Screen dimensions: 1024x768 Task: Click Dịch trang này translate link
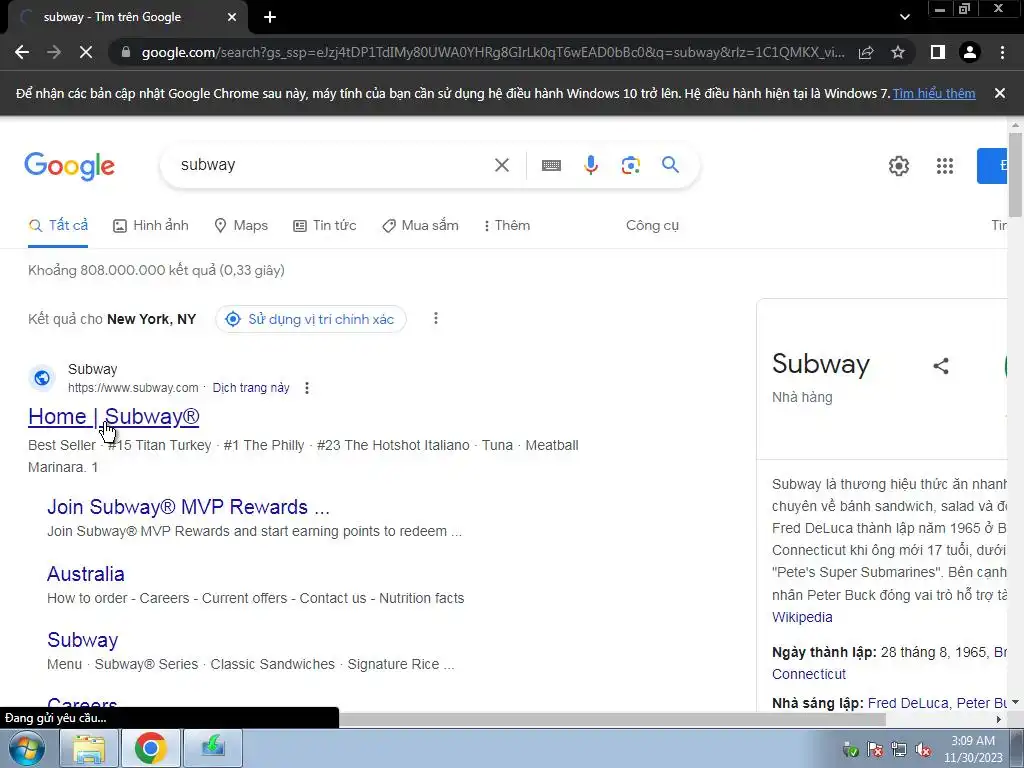(251, 388)
